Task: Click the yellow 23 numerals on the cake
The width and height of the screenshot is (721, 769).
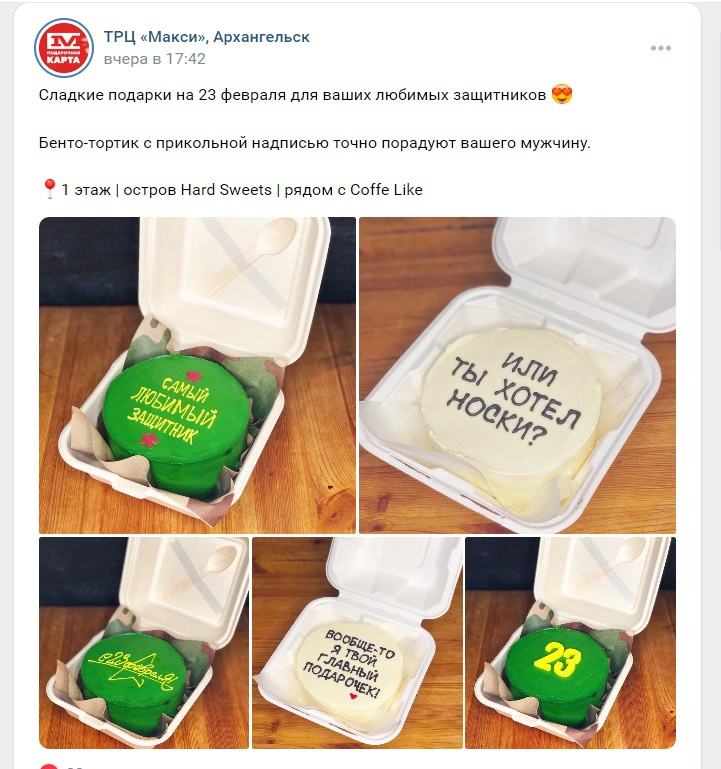Action: (558, 660)
